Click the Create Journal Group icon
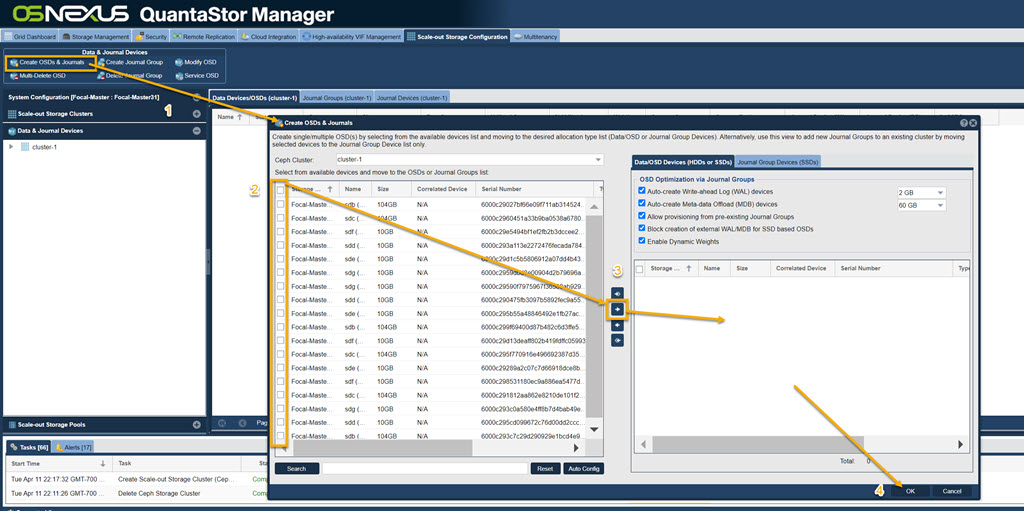 pyautogui.click(x=101, y=63)
